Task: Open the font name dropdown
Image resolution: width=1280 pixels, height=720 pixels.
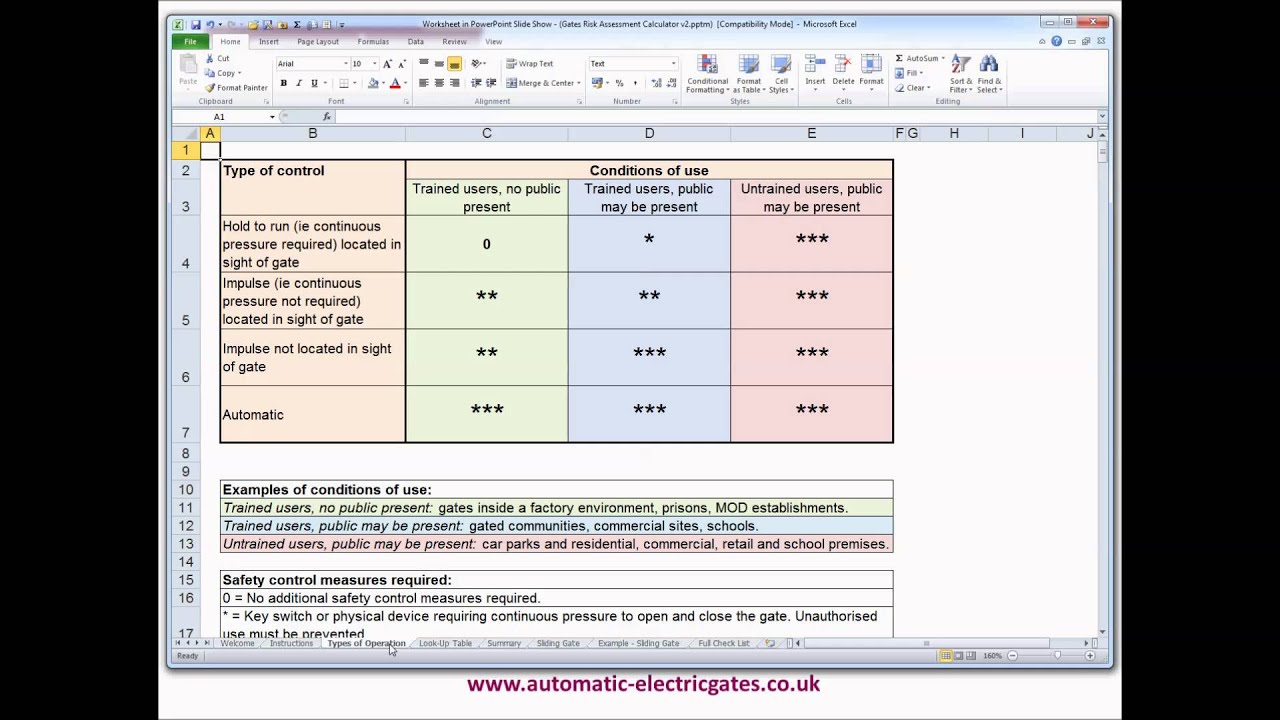Action: point(346,64)
